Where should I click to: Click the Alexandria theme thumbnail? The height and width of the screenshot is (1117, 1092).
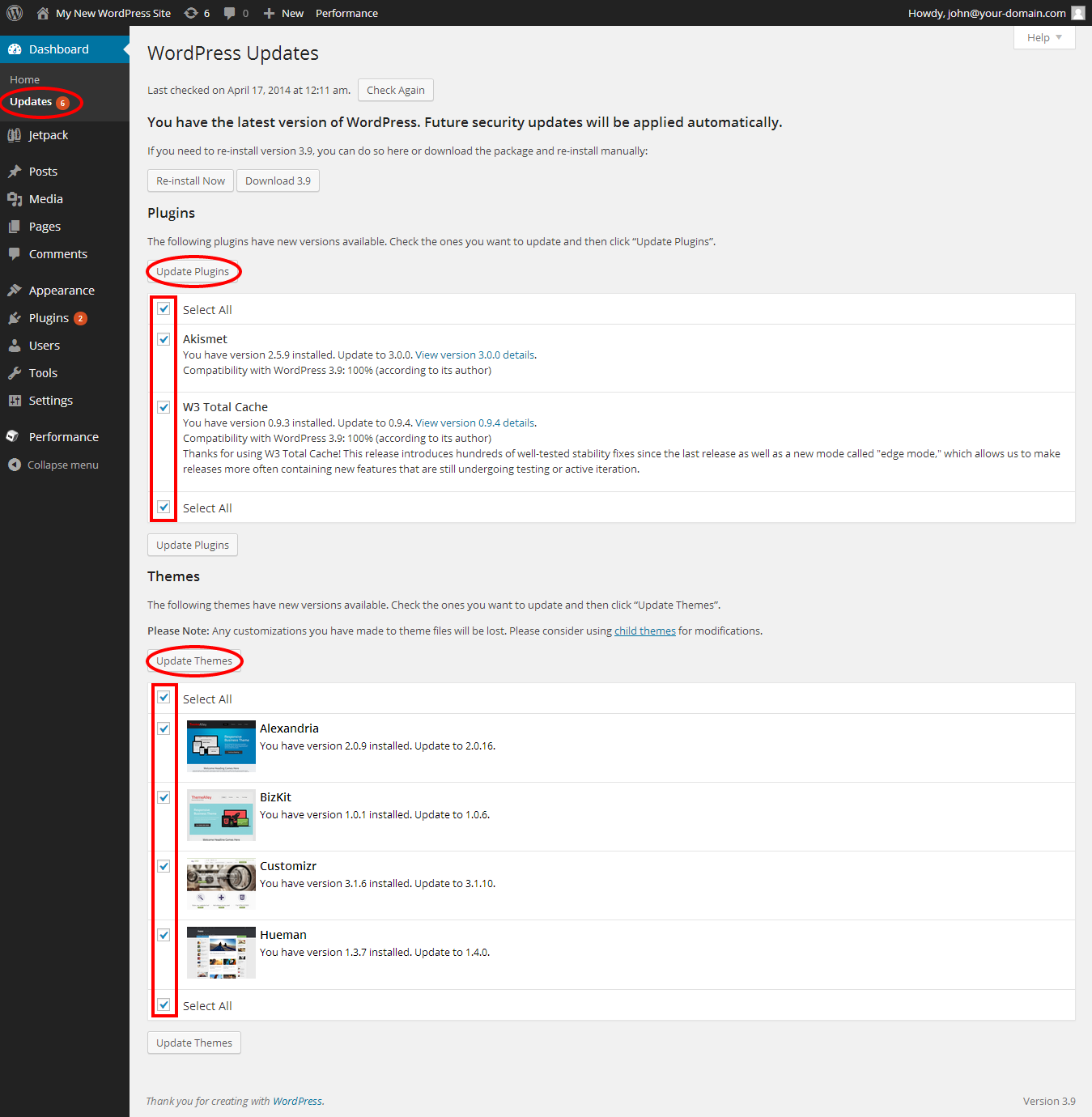(x=221, y=746)
